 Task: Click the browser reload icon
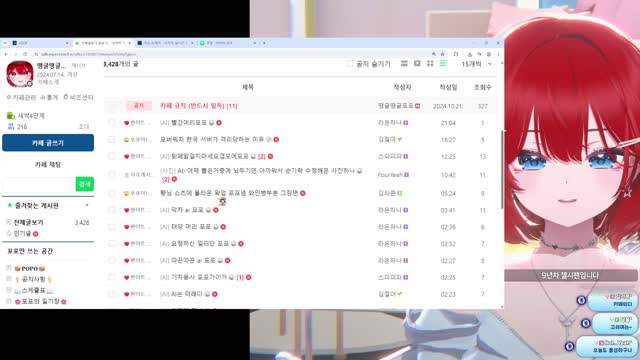(25, 54)
